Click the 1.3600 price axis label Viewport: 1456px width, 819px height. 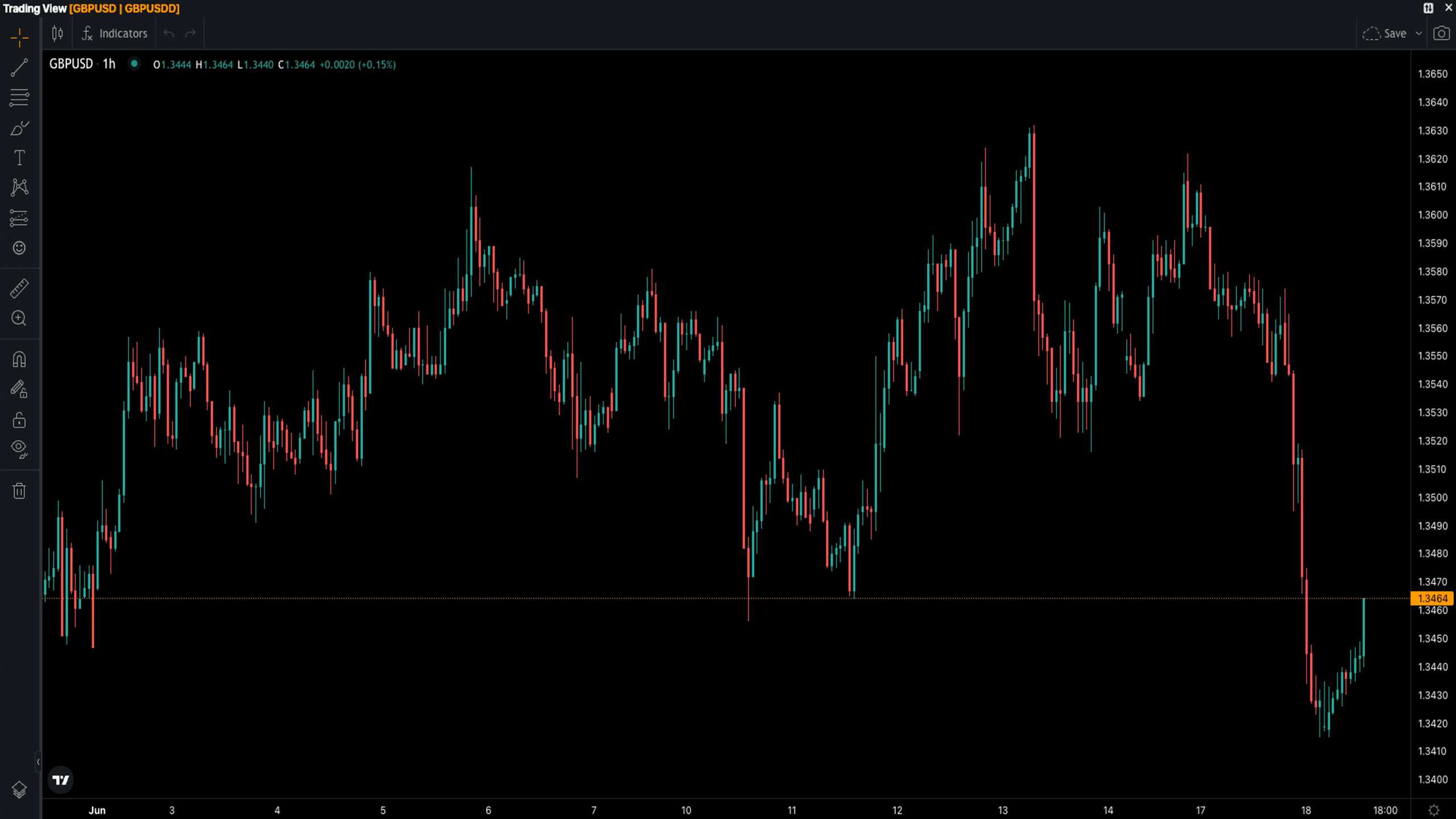point(1433,215)
